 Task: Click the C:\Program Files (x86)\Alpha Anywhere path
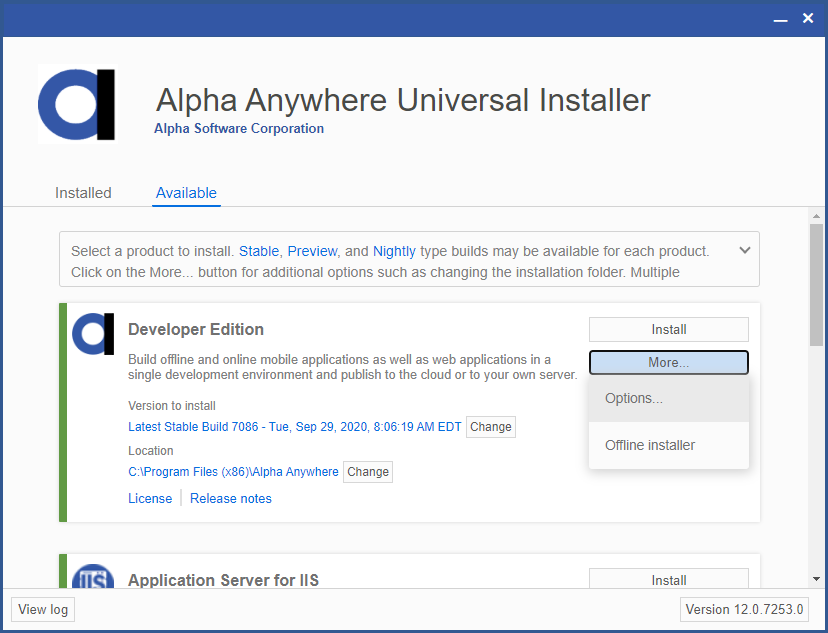coord(233,471)
